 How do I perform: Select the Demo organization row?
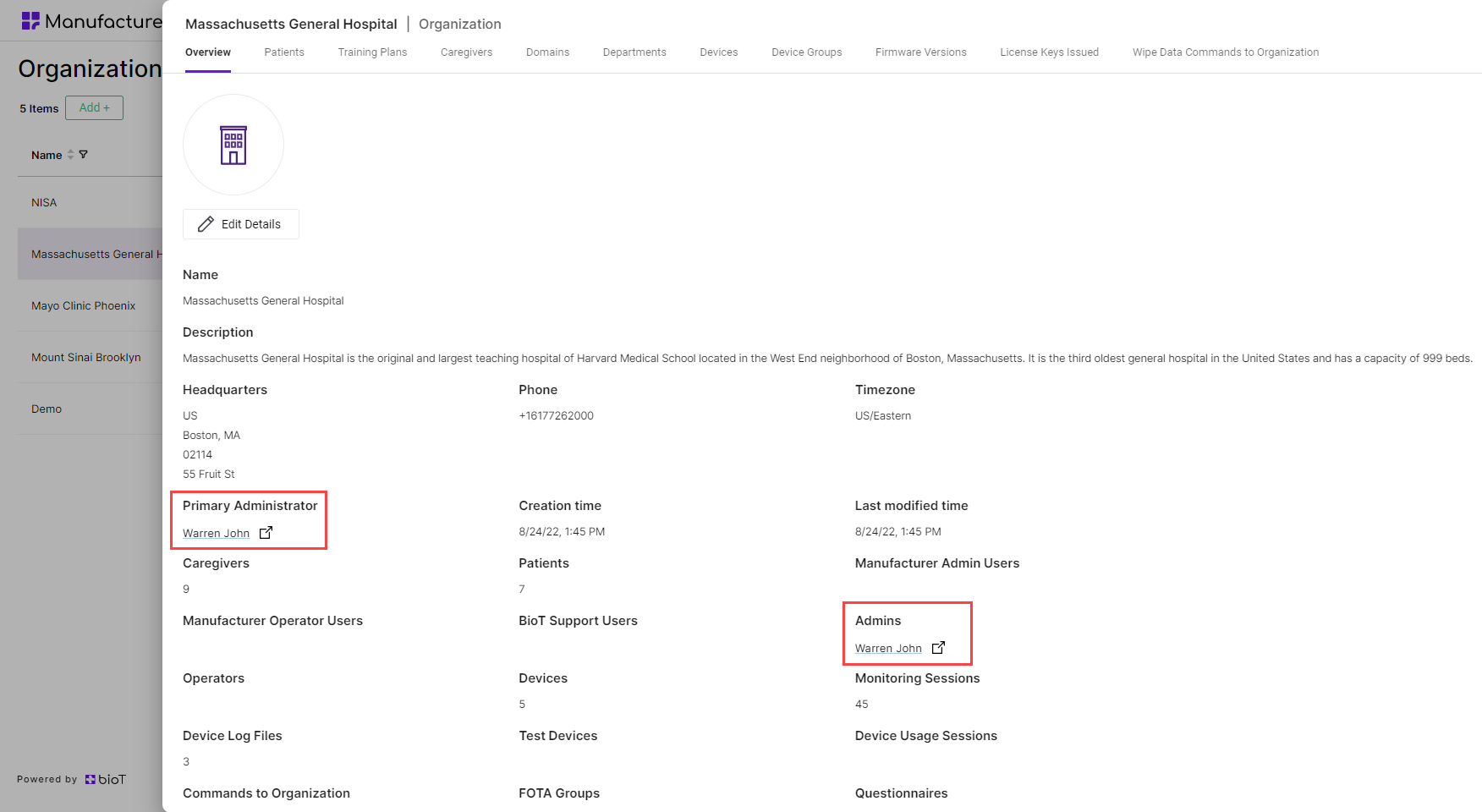(90, 409)
